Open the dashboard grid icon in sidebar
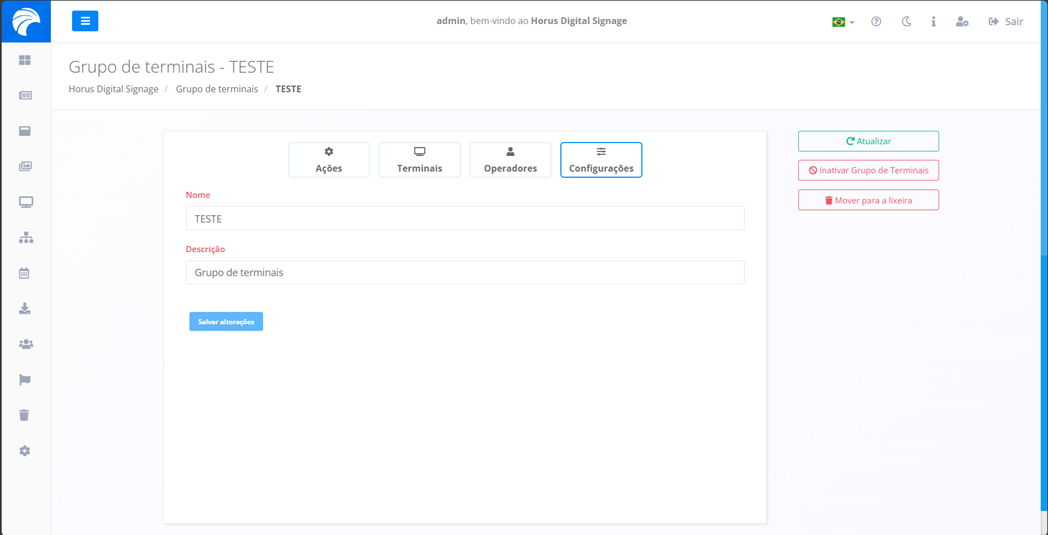1048x535 pixels. click(25, 60)
